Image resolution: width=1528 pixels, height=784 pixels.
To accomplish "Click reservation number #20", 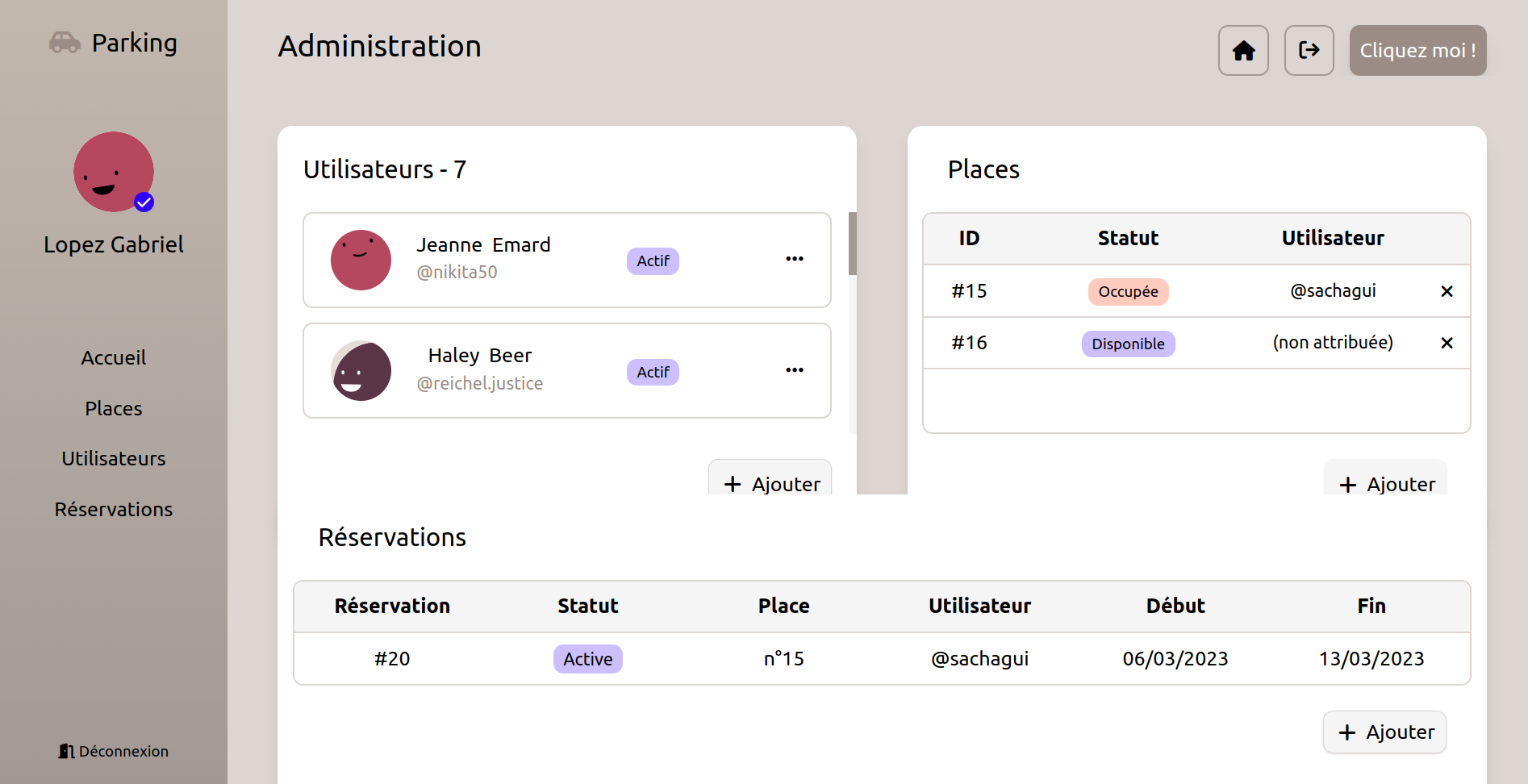I will pyautogui.click(x=392, y=658).
